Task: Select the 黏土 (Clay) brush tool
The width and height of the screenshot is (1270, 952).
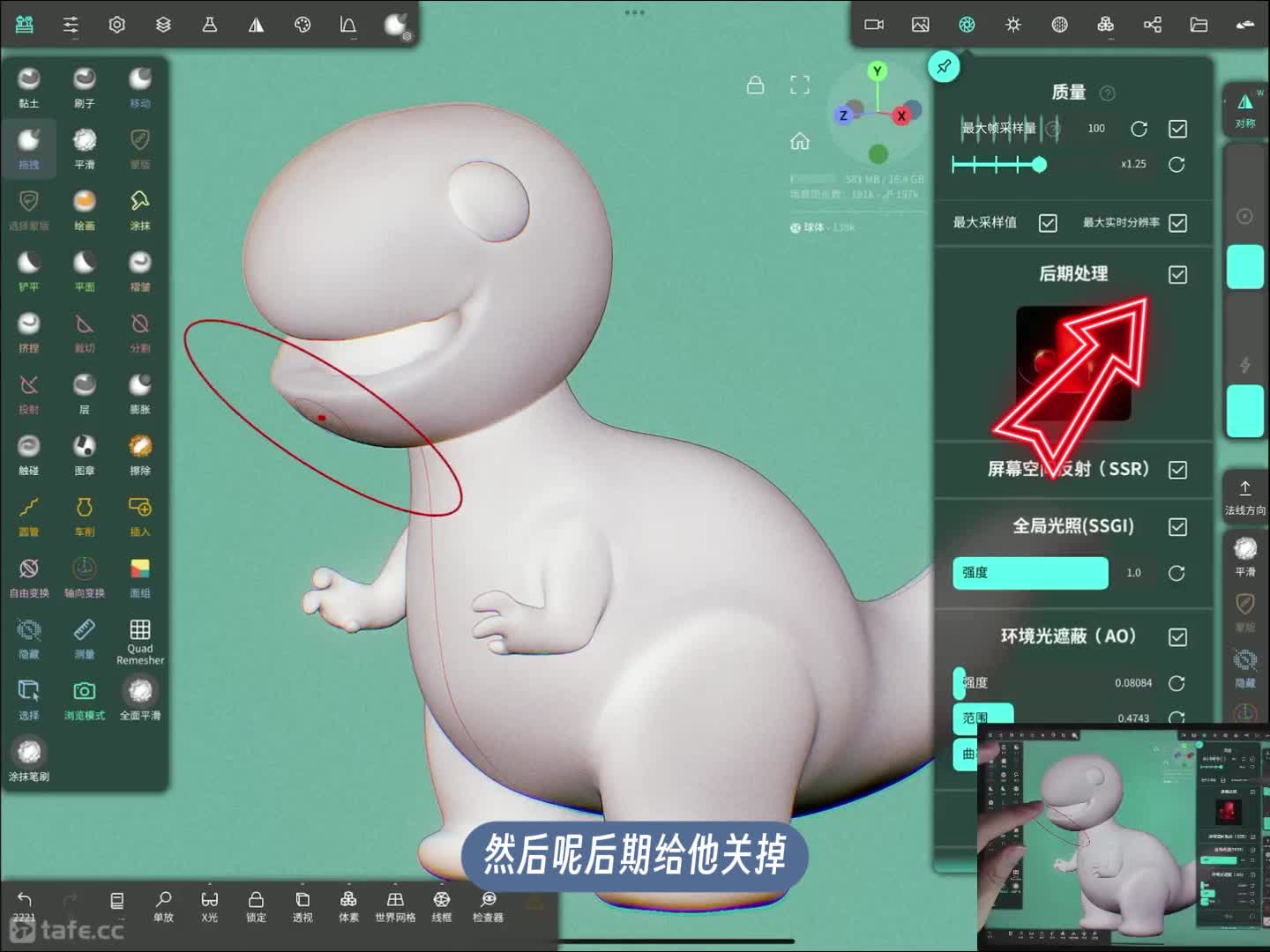Action: (x=29, y=86)
